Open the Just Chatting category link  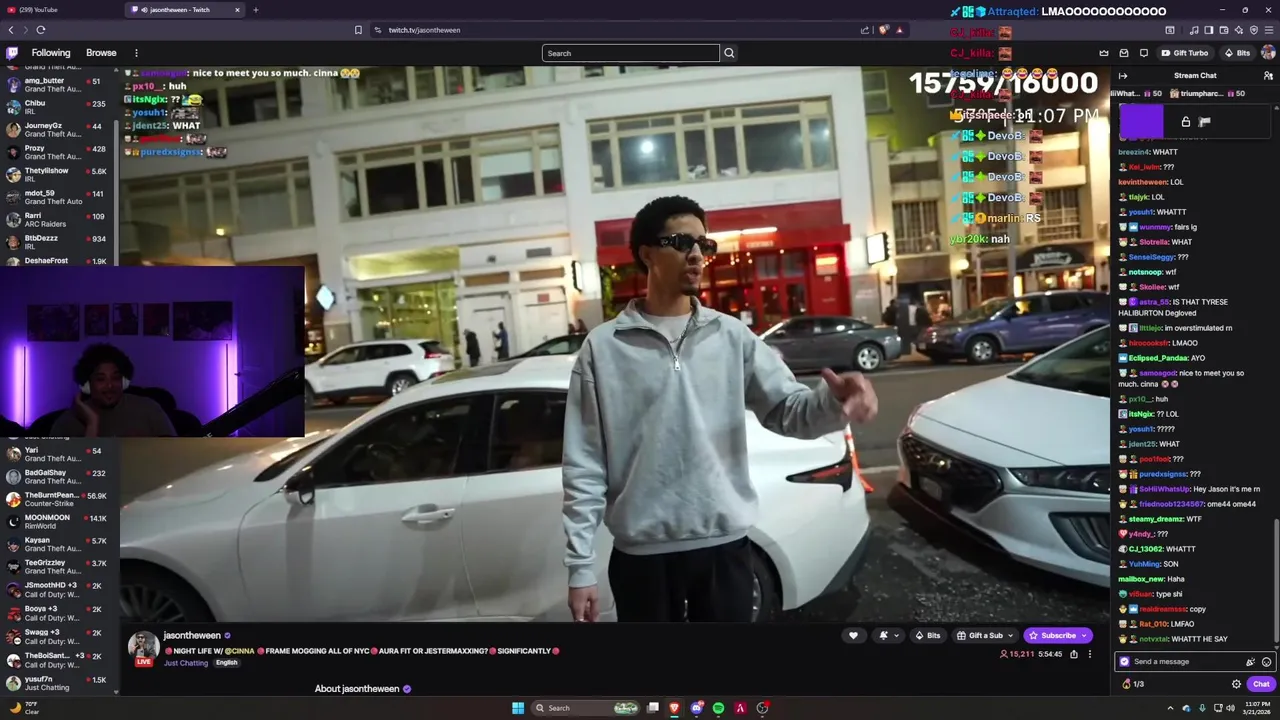[186, 663]
